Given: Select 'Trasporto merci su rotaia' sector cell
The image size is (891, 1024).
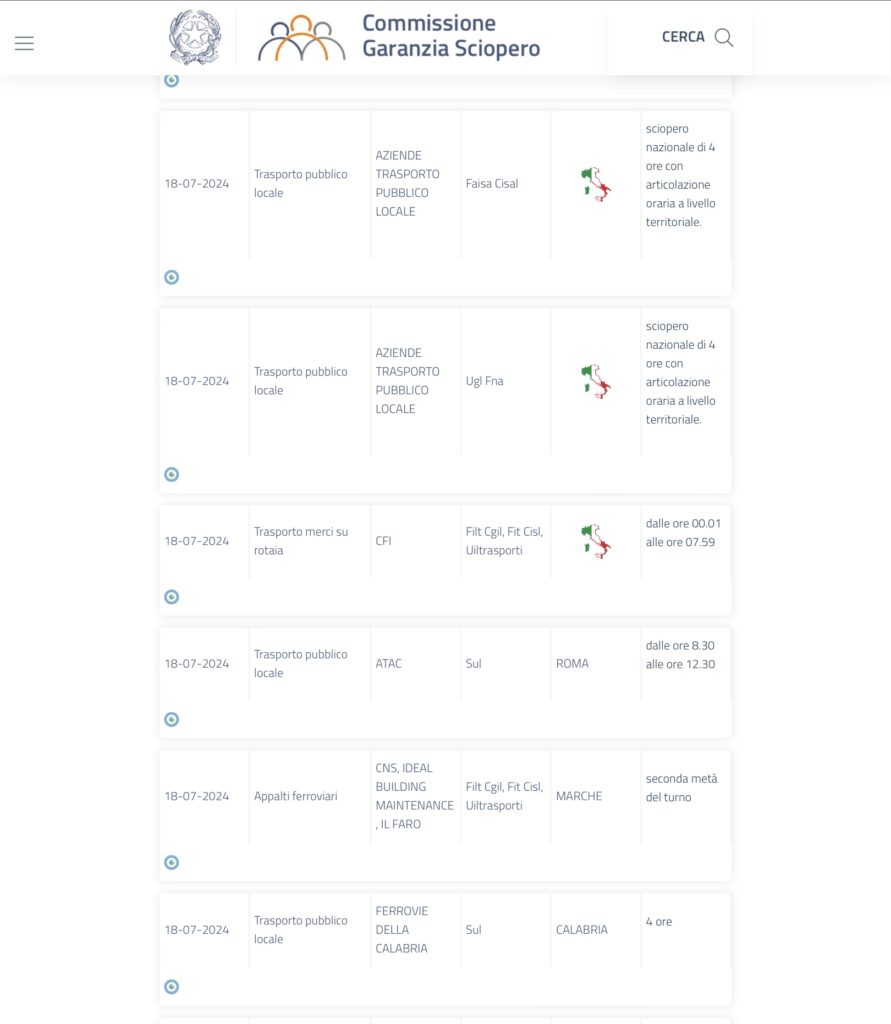Looking at the screenshot, I should (301, 541).
